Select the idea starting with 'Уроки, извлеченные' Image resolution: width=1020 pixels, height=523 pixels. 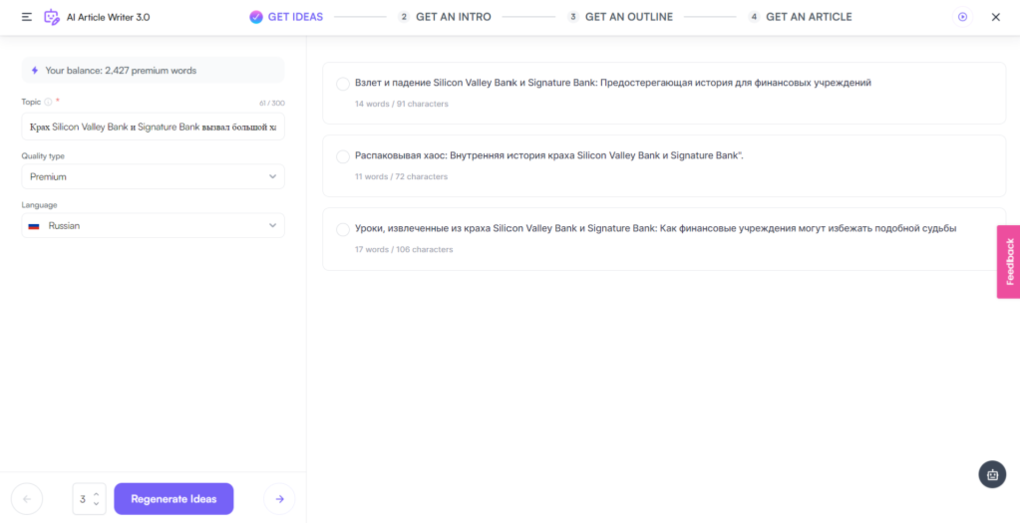pos(343,230)
